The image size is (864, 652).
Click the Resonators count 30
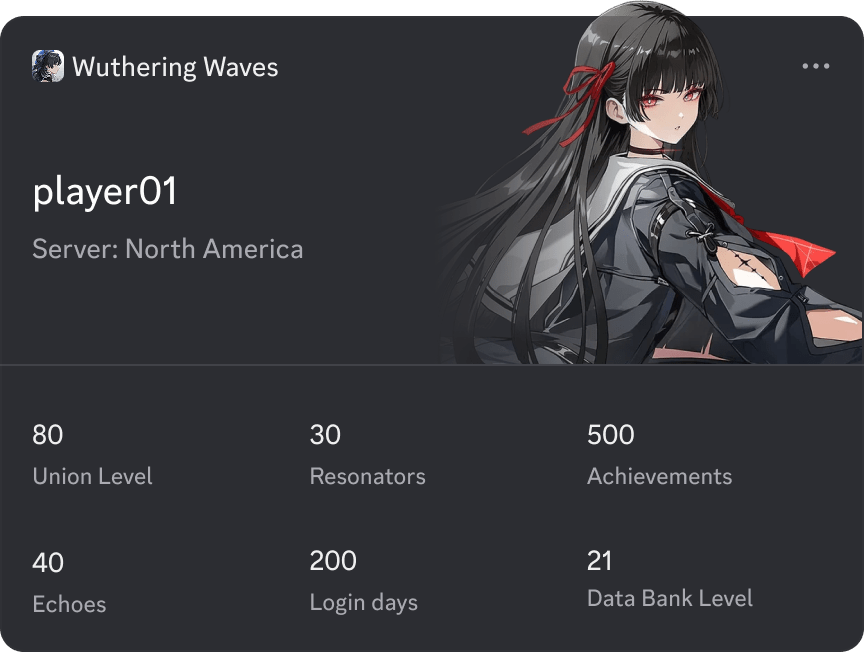click(x=325, y=434)
